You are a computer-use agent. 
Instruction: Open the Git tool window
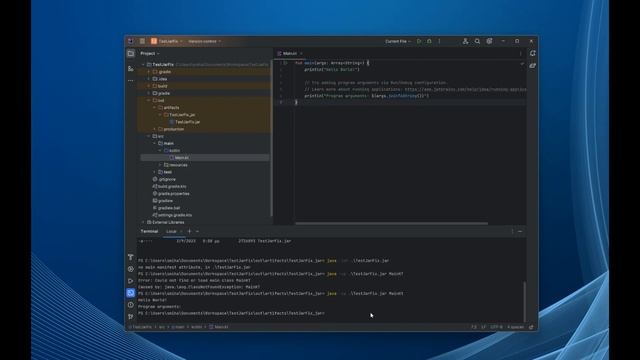pyautogui.click(x=131, y=316)
